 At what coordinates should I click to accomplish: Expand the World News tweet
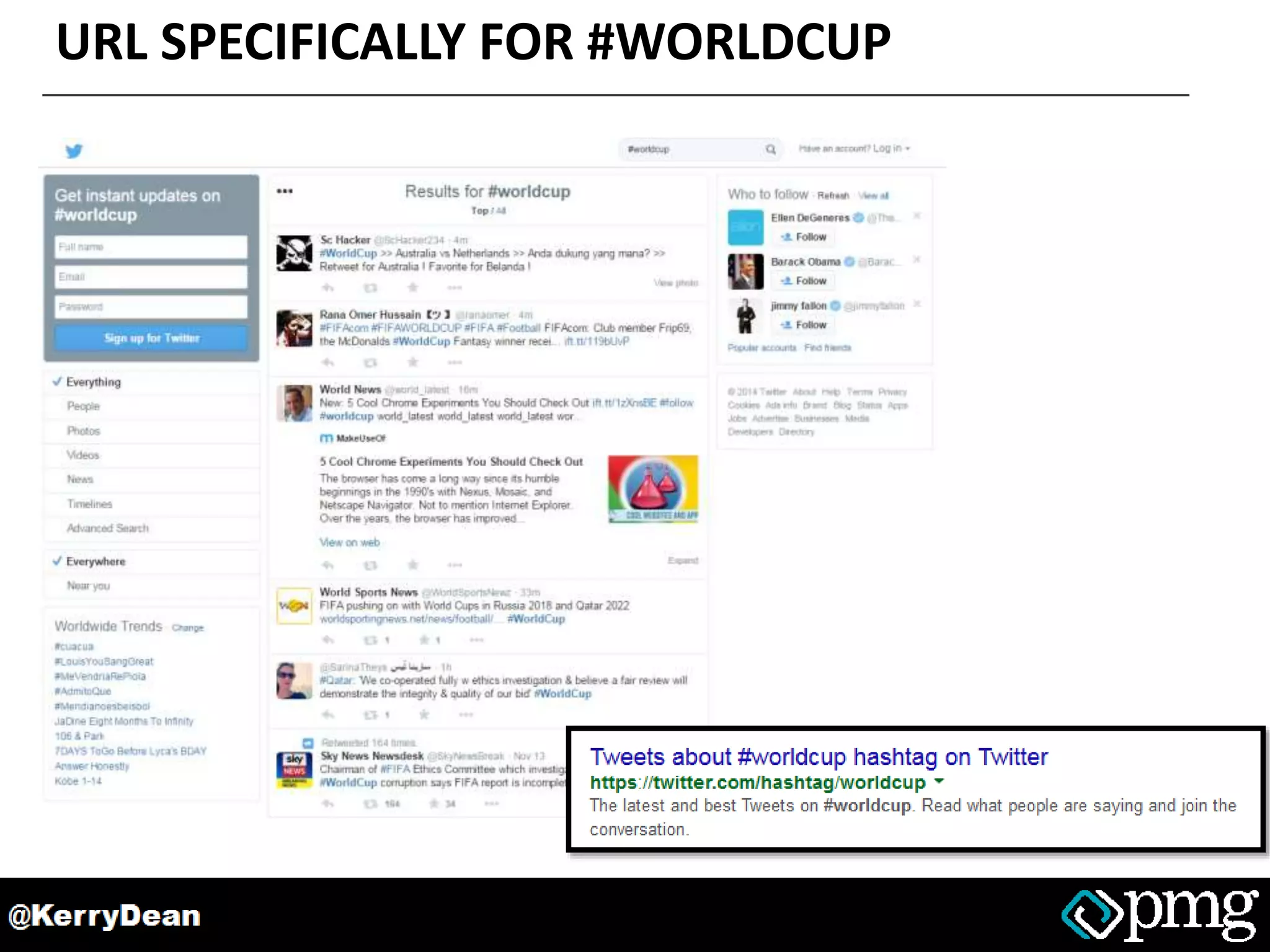(x=683, y=560)
